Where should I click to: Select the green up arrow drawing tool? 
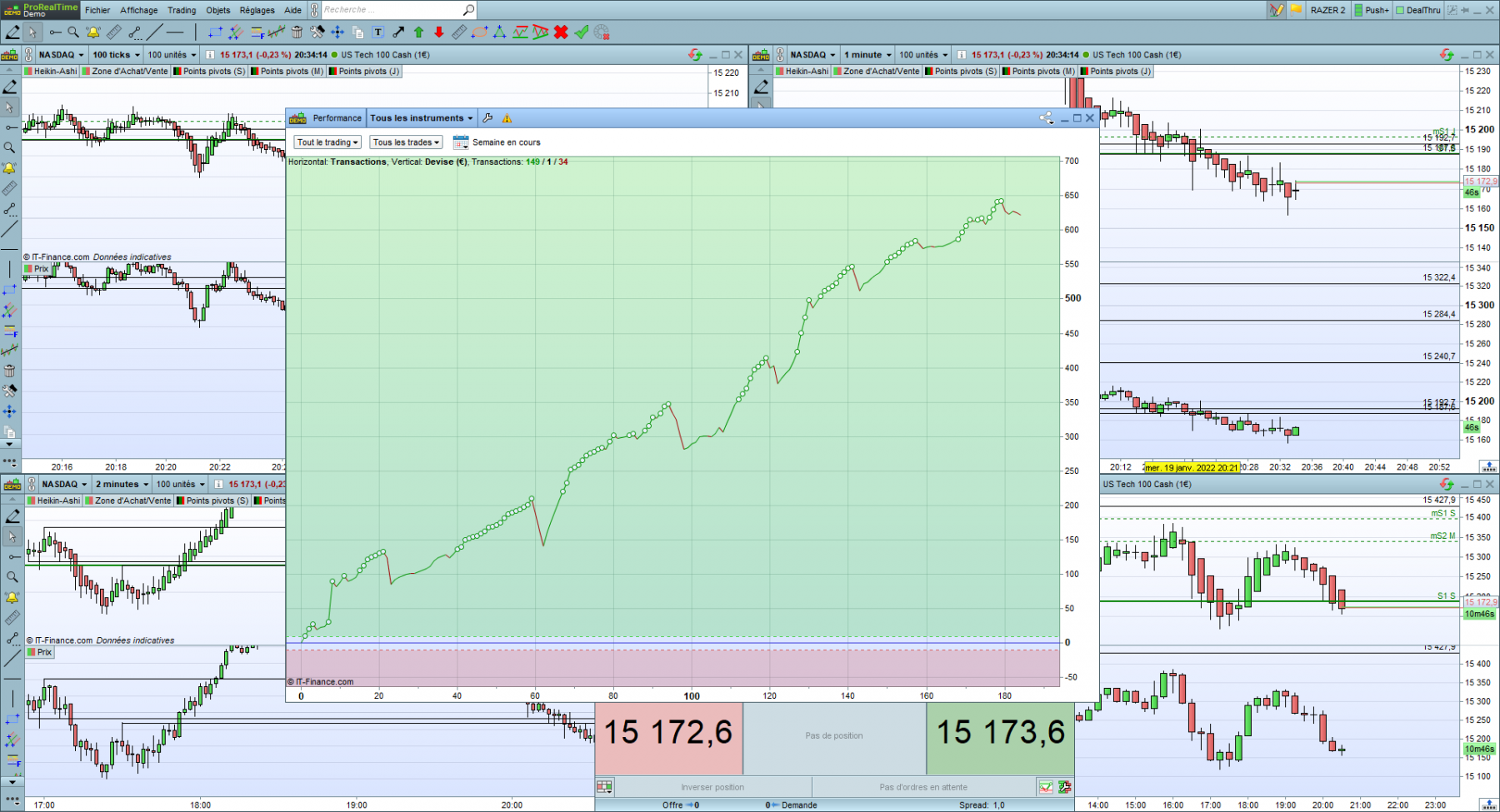click(x=418, y=32)
